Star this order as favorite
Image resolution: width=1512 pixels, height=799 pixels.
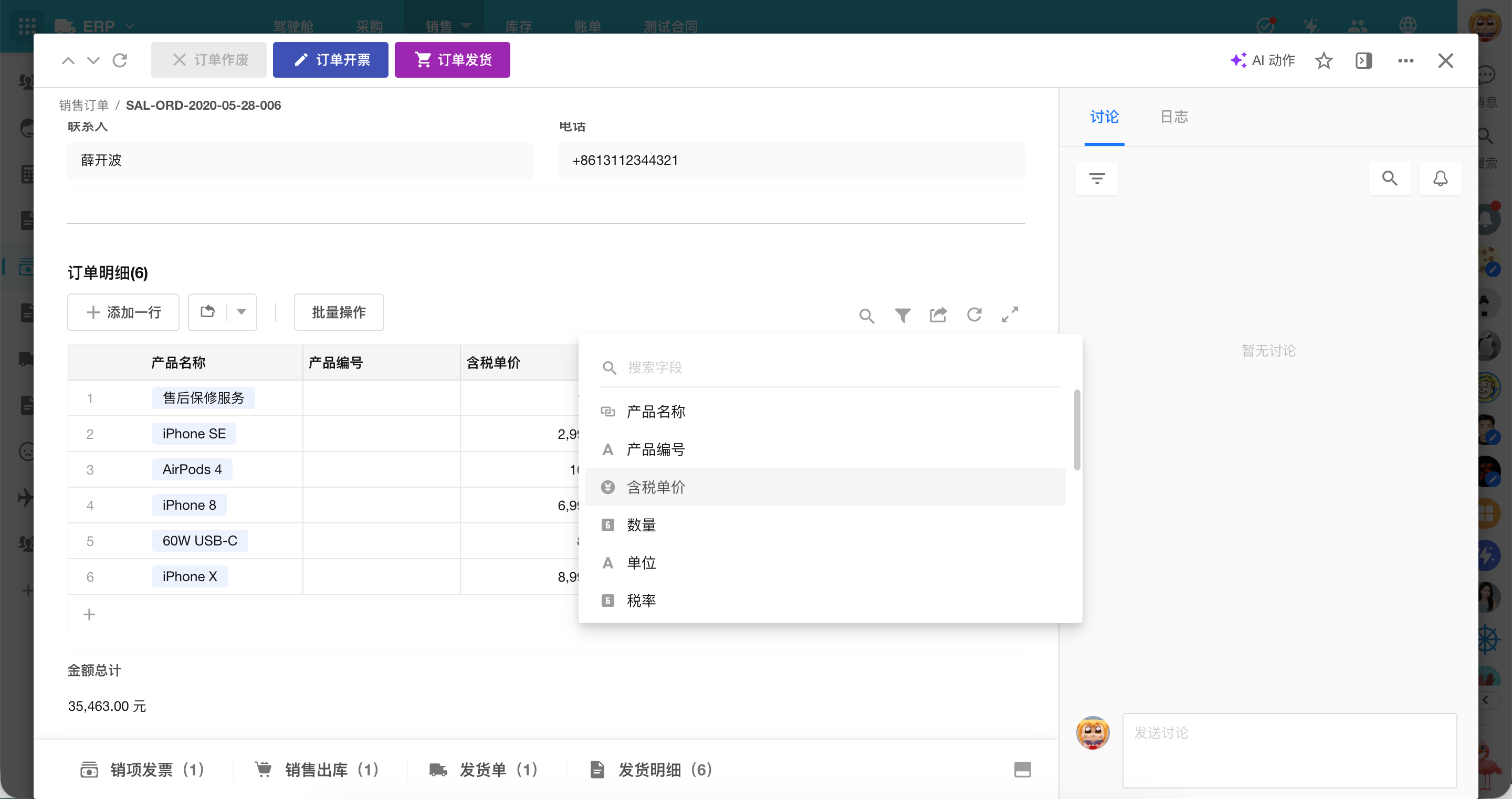1324,60
